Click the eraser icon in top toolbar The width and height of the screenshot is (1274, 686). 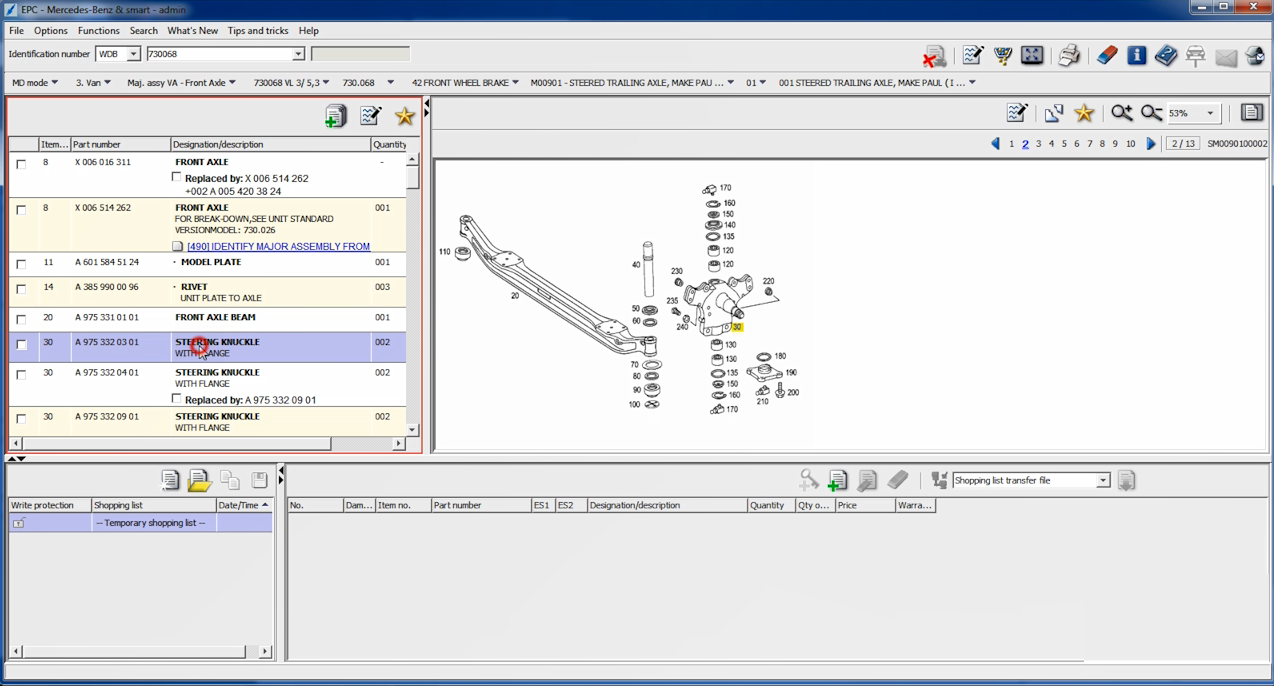1107,55
